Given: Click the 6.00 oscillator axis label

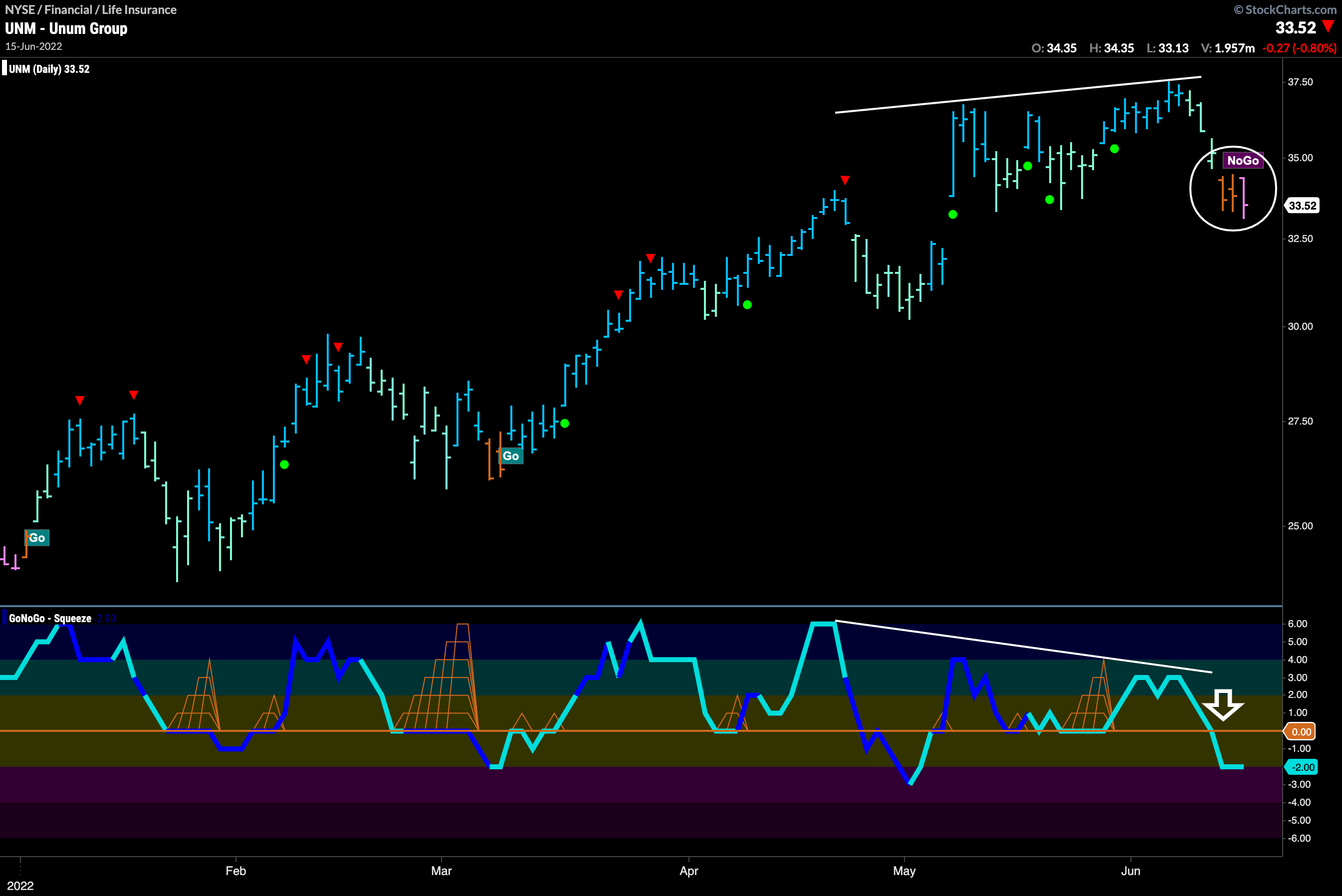Looking at the screenshot, I should tap(1298, 624).
